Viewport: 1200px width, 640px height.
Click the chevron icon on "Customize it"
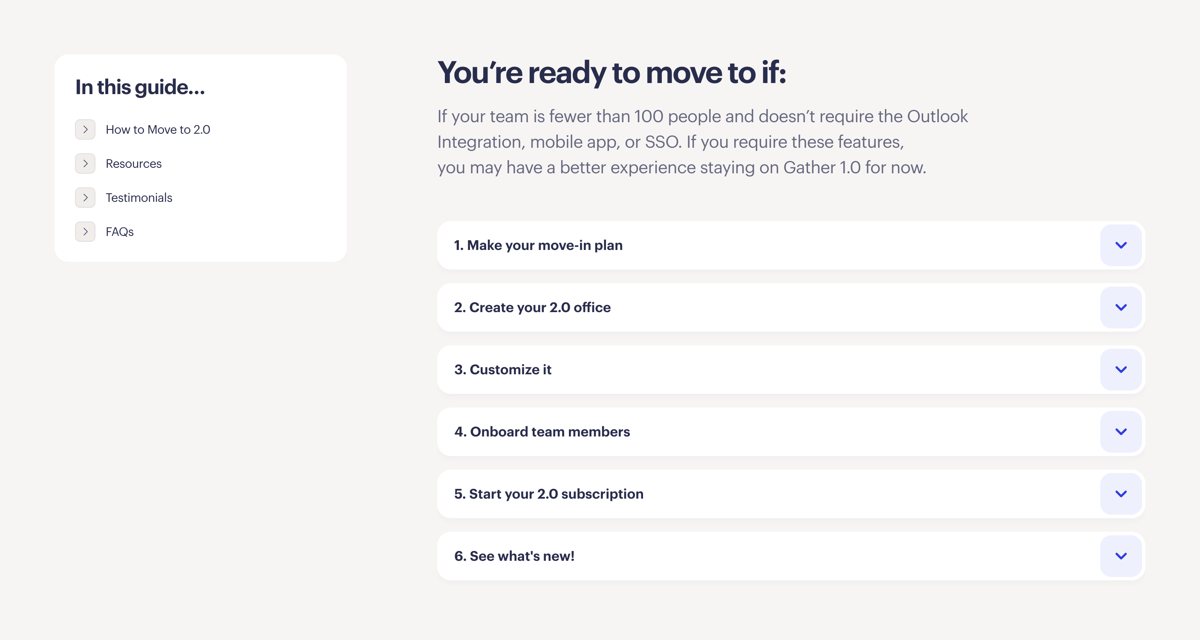[x=1121, y=369]
